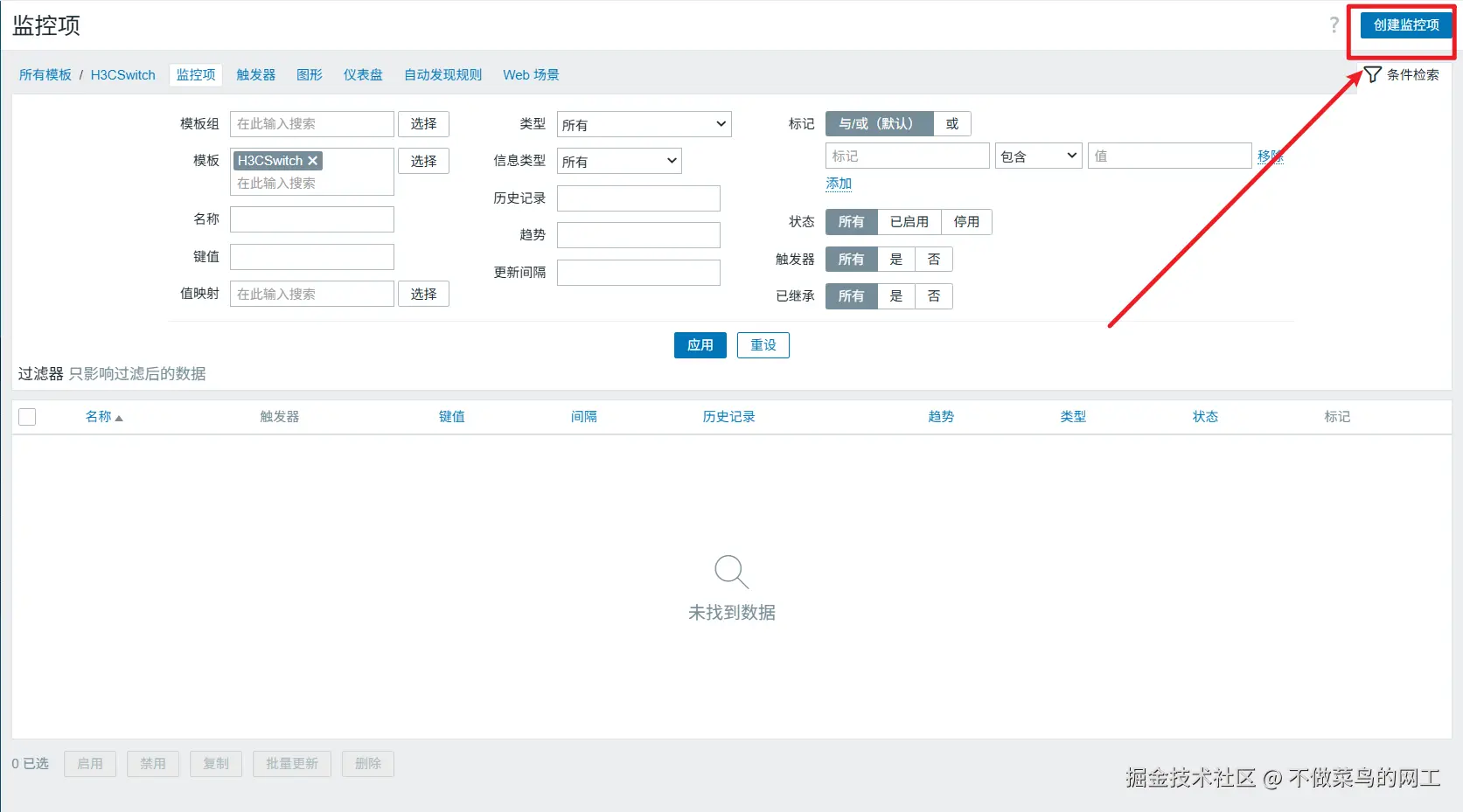Set 状态 filter to 所有

point(851,222)
